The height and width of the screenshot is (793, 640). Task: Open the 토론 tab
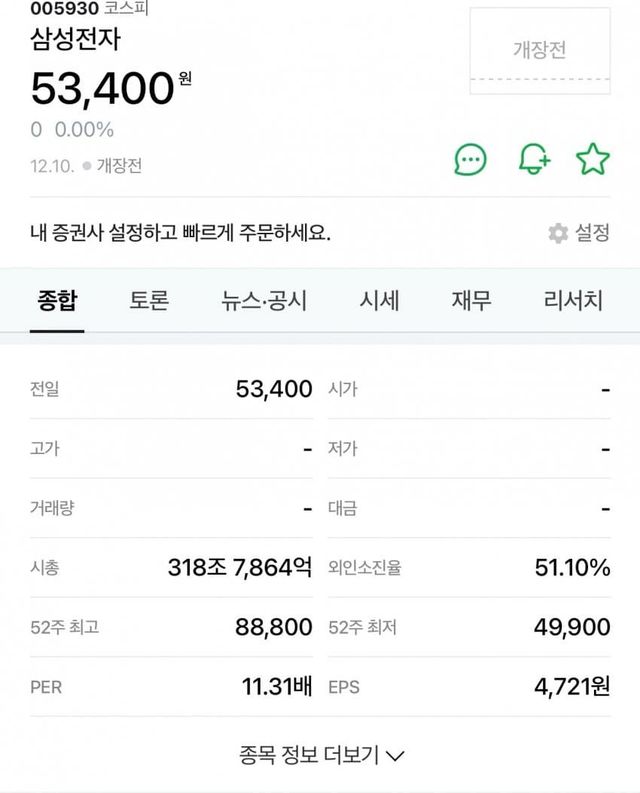point(149,300)
